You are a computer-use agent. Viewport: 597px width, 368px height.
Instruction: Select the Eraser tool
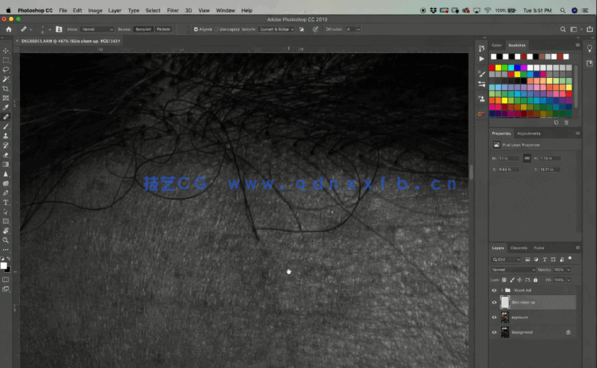[6, 155]
